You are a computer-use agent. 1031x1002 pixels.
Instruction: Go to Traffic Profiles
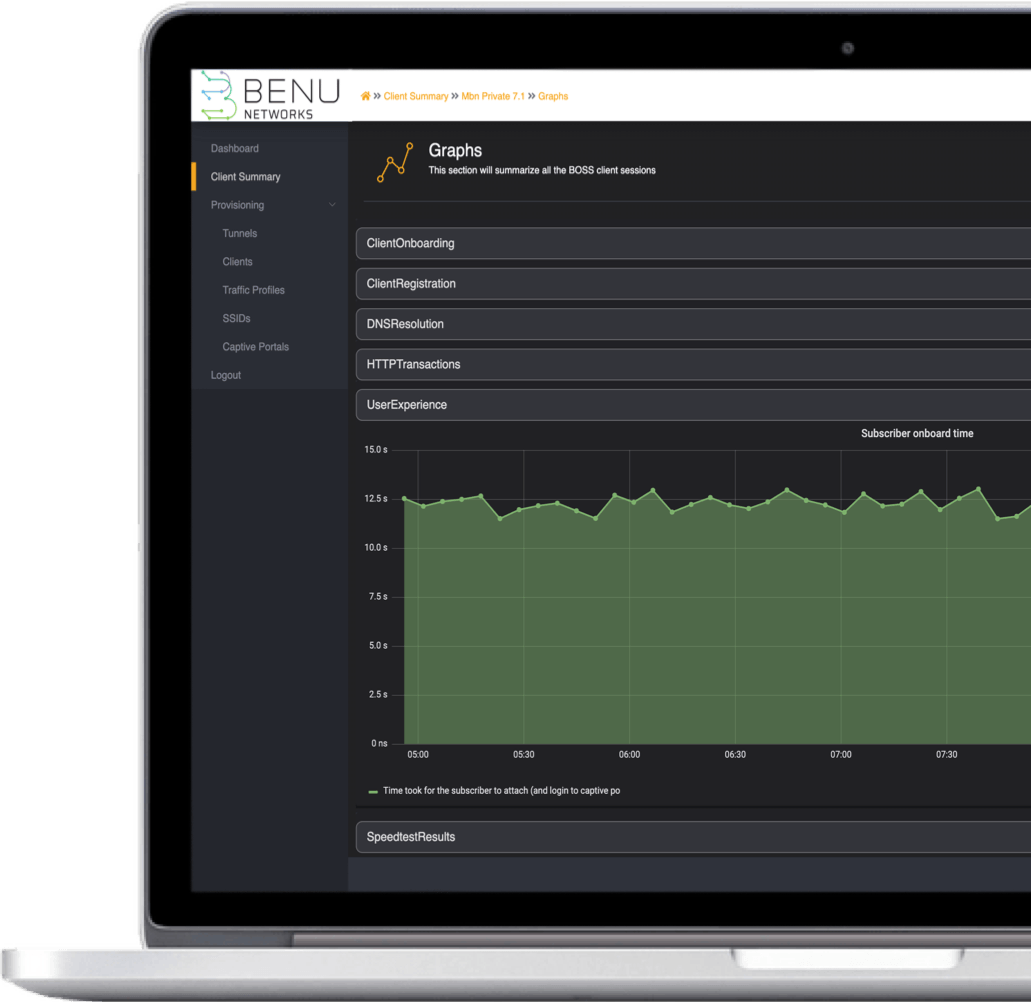click(253, 290)
